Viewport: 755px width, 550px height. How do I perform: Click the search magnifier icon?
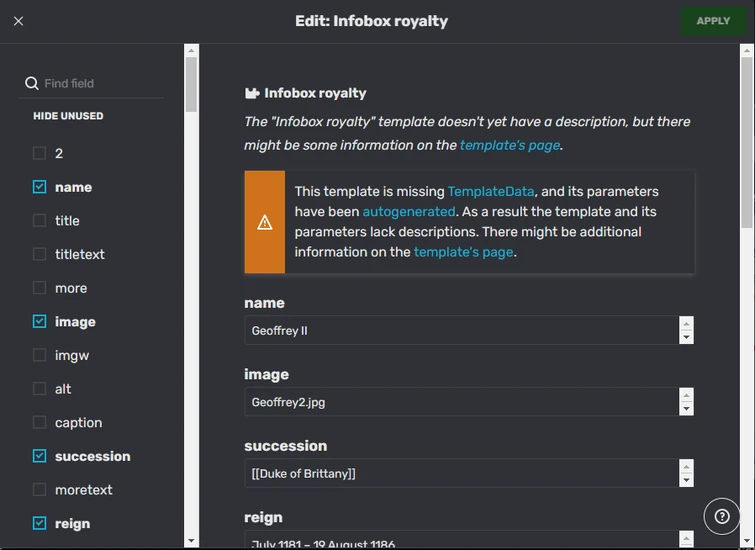(32, 84)
